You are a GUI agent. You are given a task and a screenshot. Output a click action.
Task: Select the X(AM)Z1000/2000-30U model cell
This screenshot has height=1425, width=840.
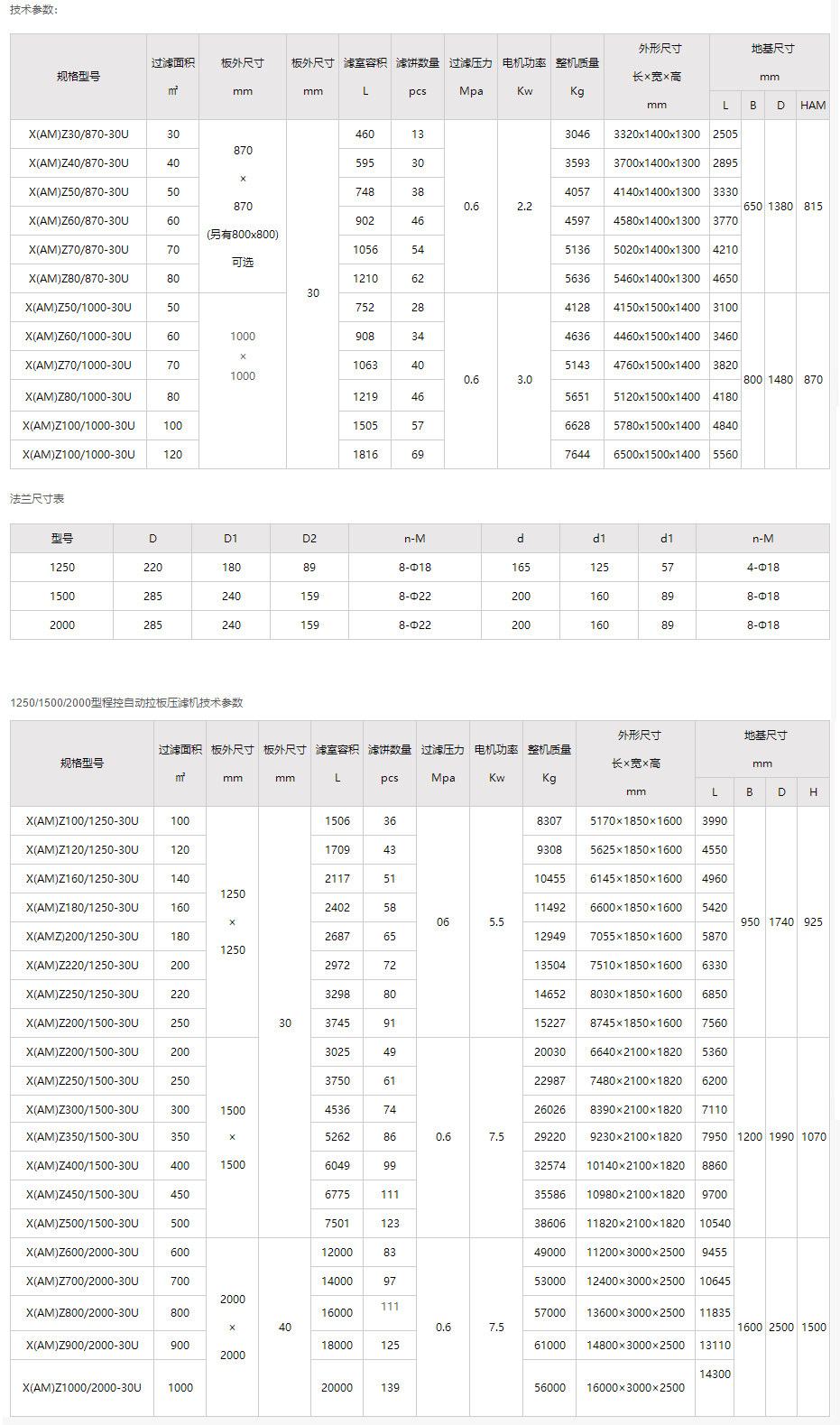(x=82, y=1388)
